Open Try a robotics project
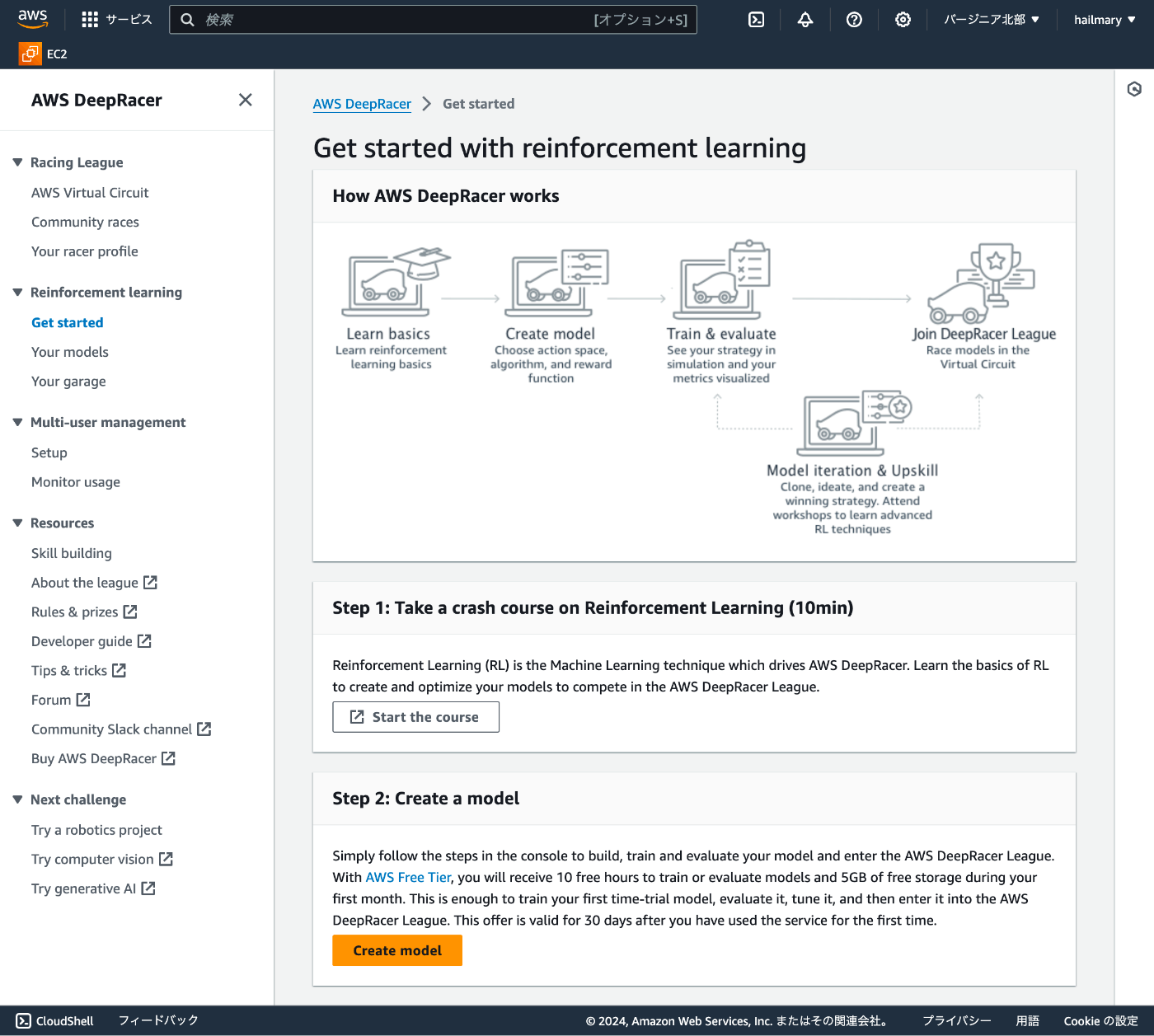The image size is (1154, 1036). tap(96, 830)
